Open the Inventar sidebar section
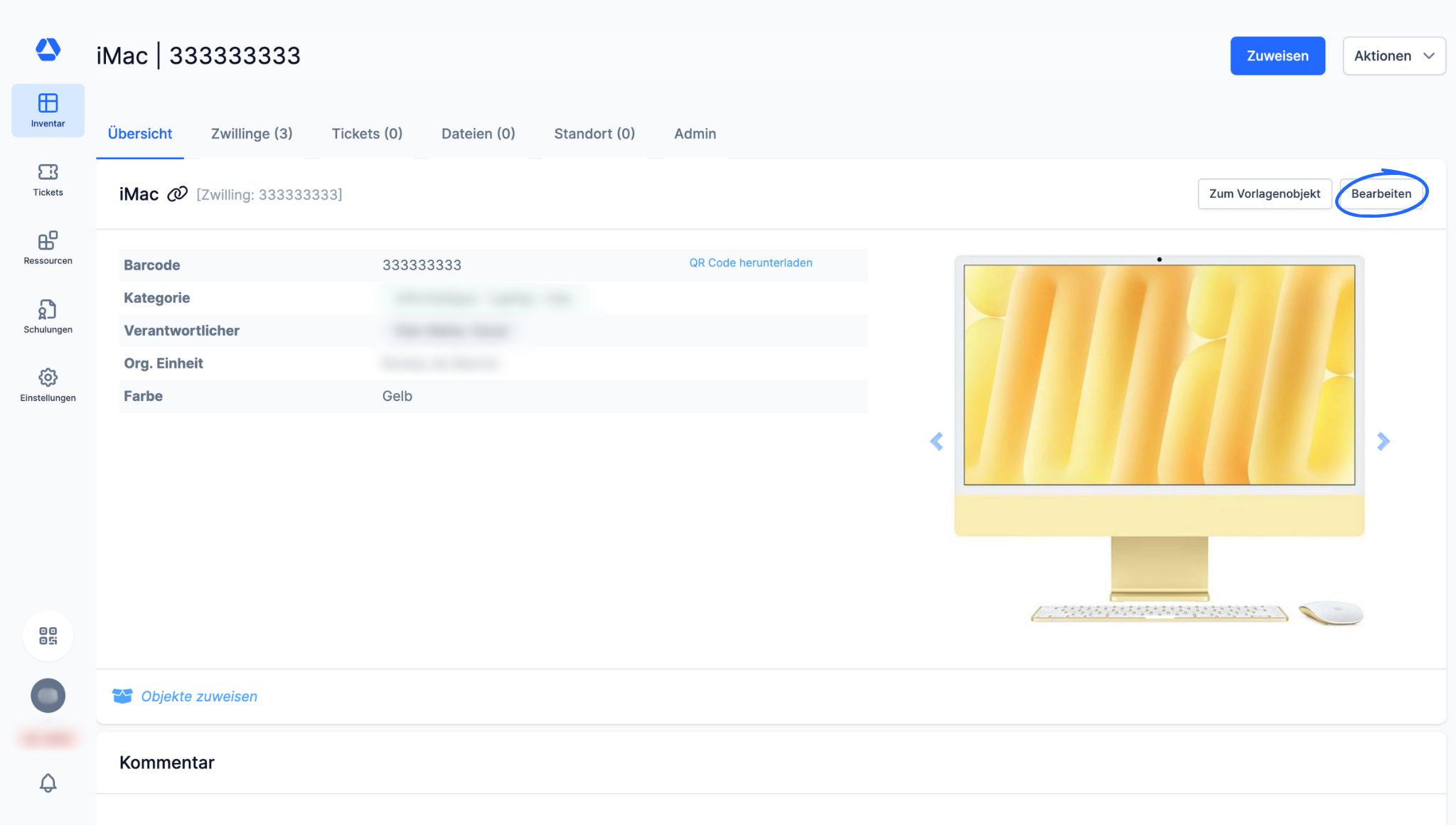Viewport: 1456px width, 825px height. click(x=48, y=110)
